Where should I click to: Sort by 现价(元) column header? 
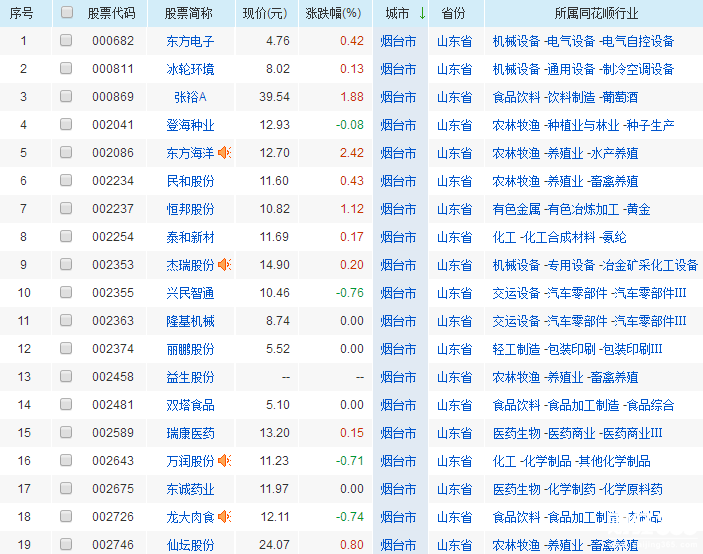pyautogui.click(x=265, y=13)
